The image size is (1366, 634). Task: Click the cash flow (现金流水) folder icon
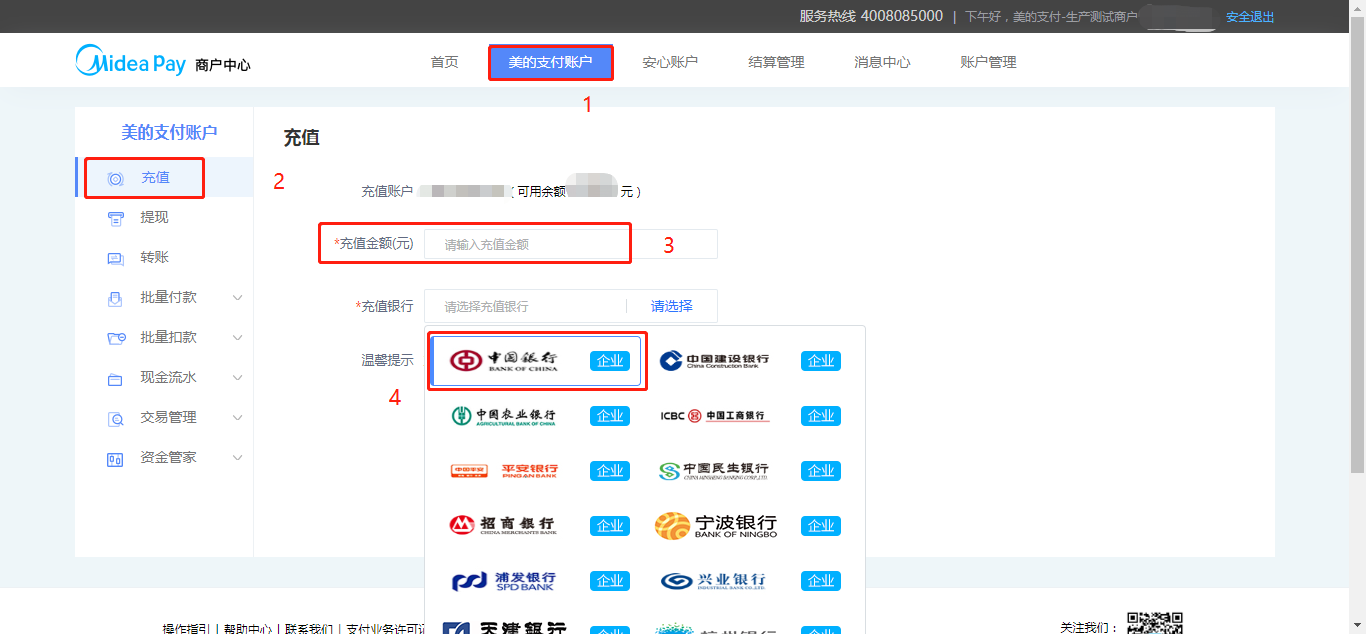[x=116, y=379]
